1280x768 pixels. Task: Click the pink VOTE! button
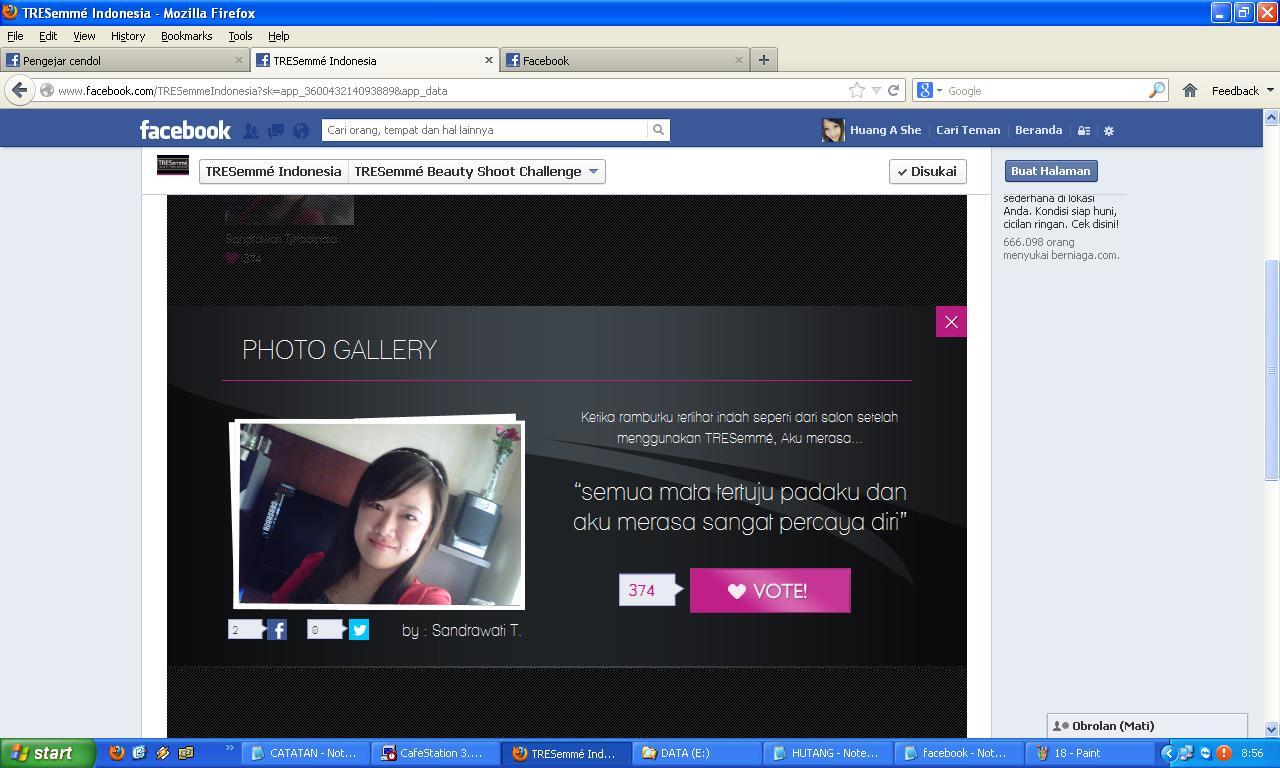click(x=770, y=591)
